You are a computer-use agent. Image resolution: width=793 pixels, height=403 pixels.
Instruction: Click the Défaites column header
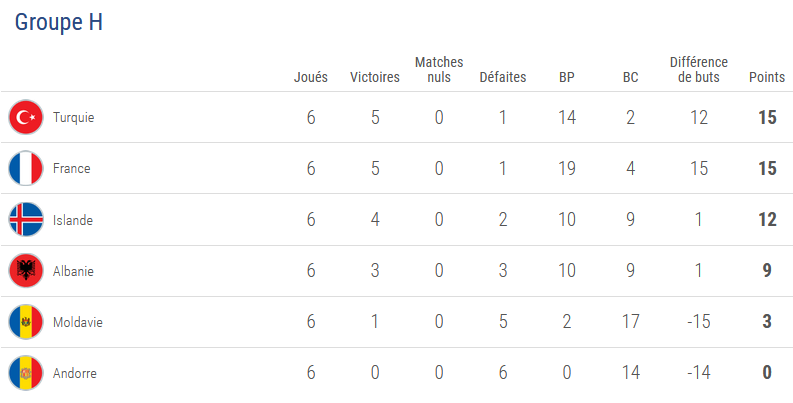click(503, 77)
